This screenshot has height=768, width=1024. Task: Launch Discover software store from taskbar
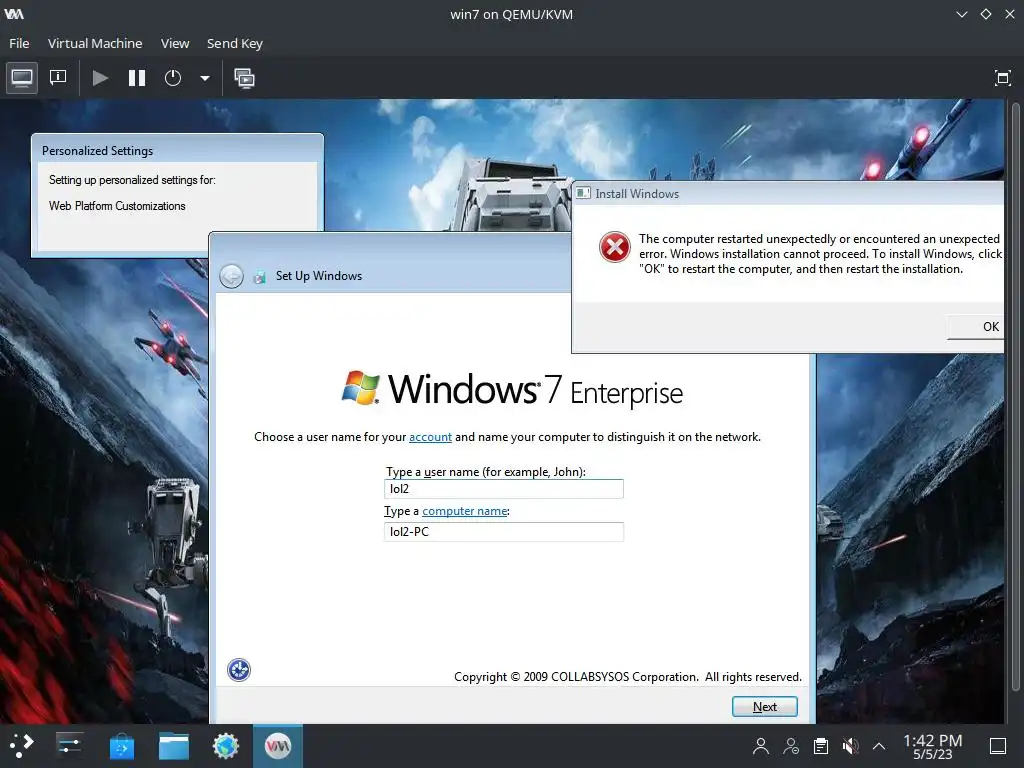[121, 746]
